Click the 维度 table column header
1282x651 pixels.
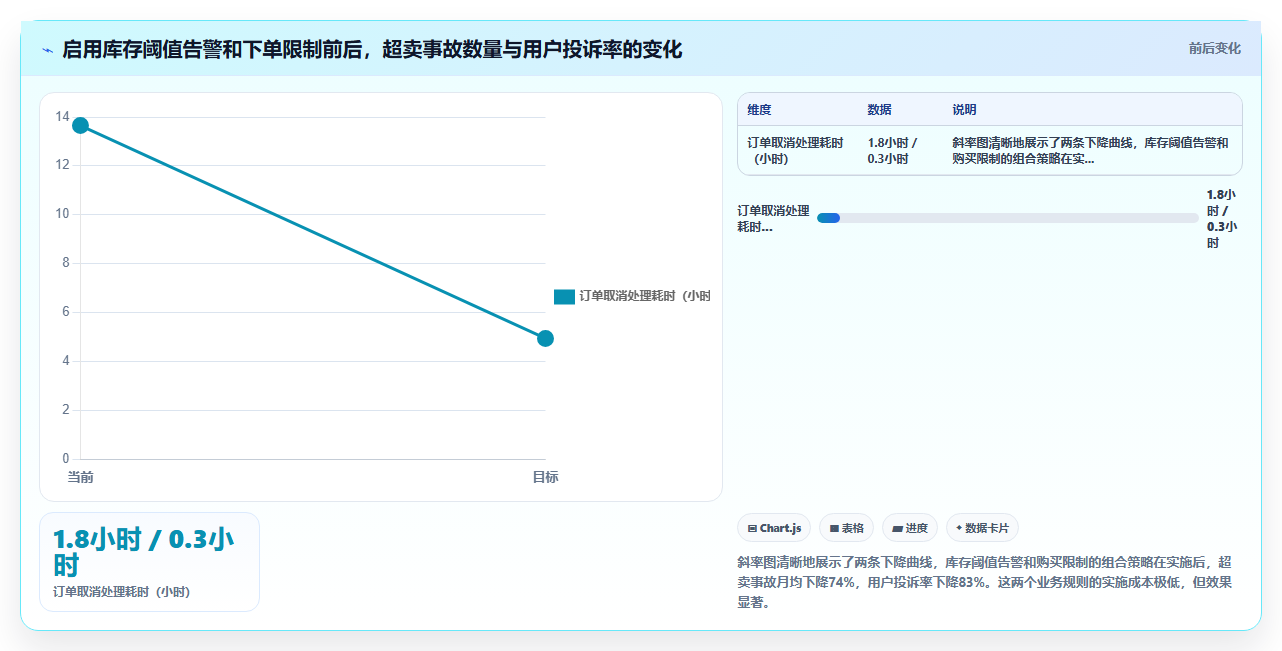click(759, 110)
